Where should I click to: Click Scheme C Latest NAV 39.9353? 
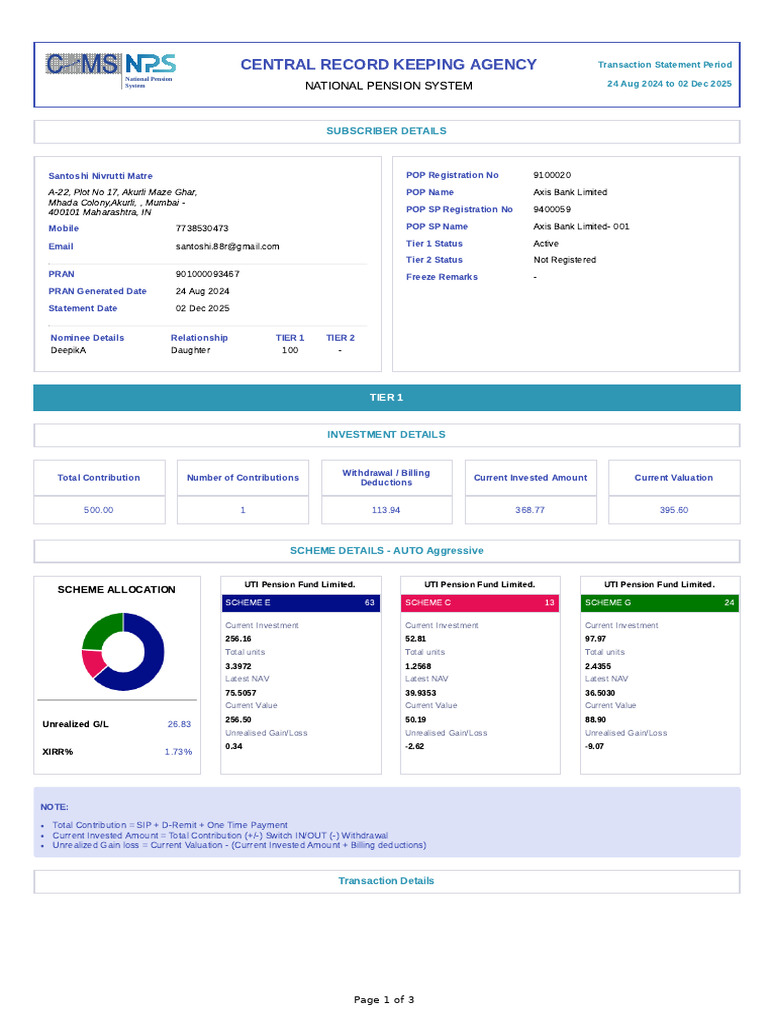coord(421,693)
